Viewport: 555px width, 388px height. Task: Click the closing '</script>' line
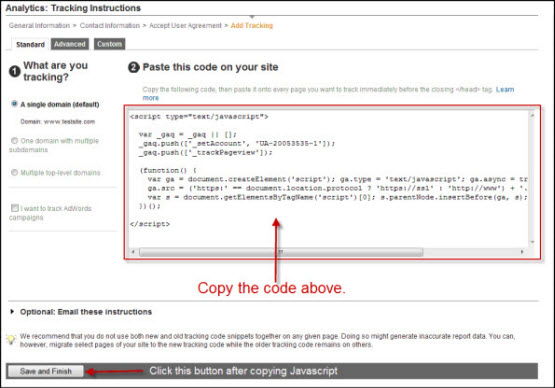(x=150, y=224)
